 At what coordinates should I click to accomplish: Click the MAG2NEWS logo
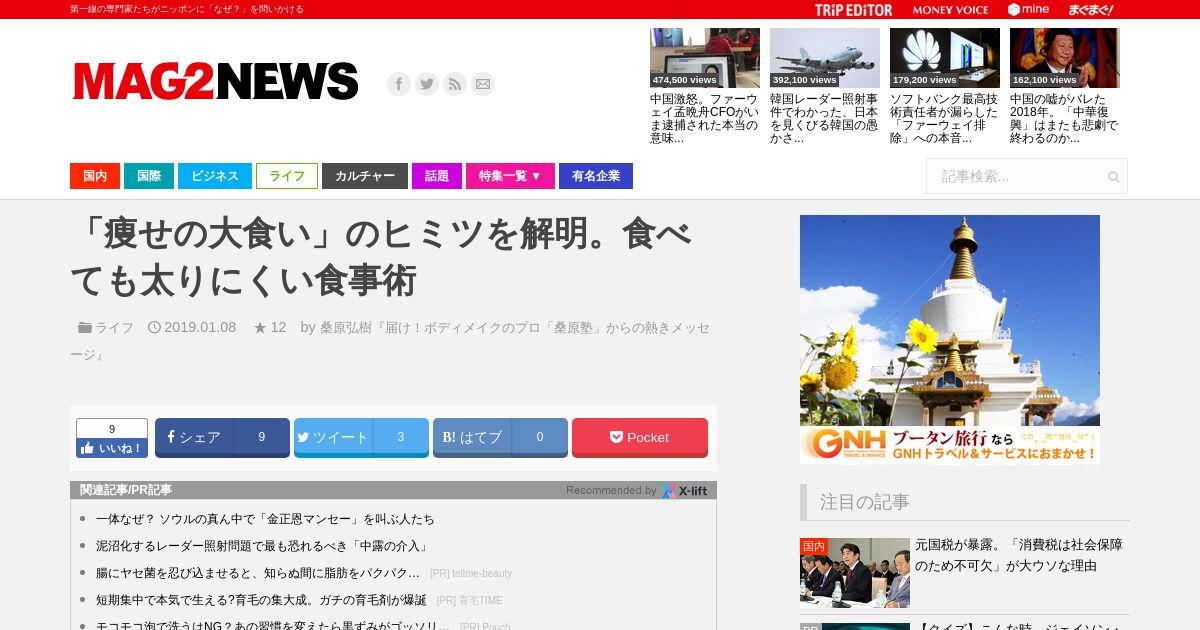click(215, 82)
